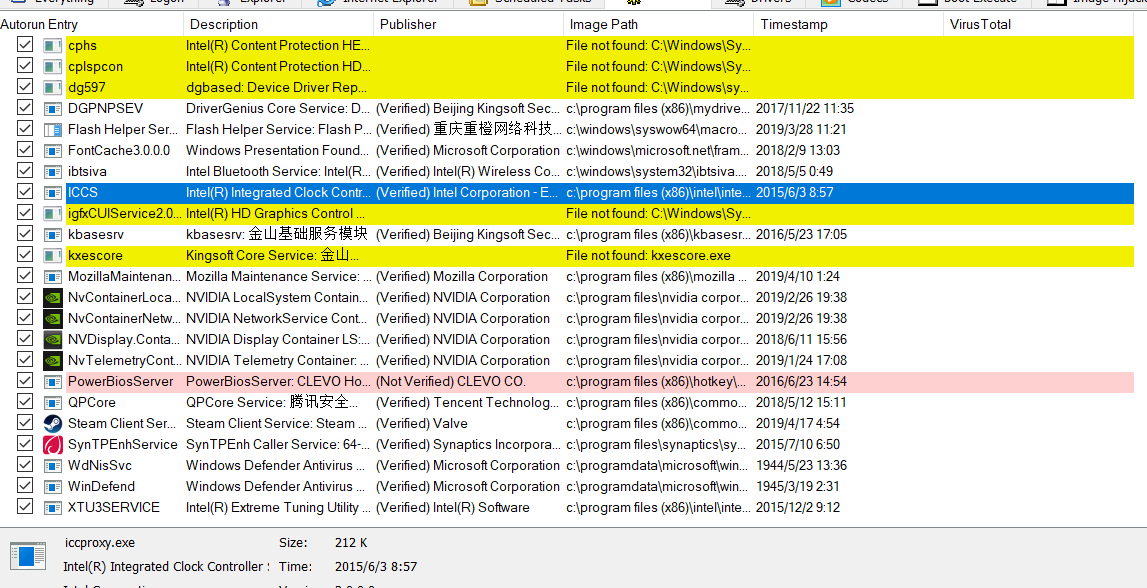This screenshot has width=1147, height=588.
Task: Click the icon beside Flash Helper Service entry
Action: tap(53, 129)
